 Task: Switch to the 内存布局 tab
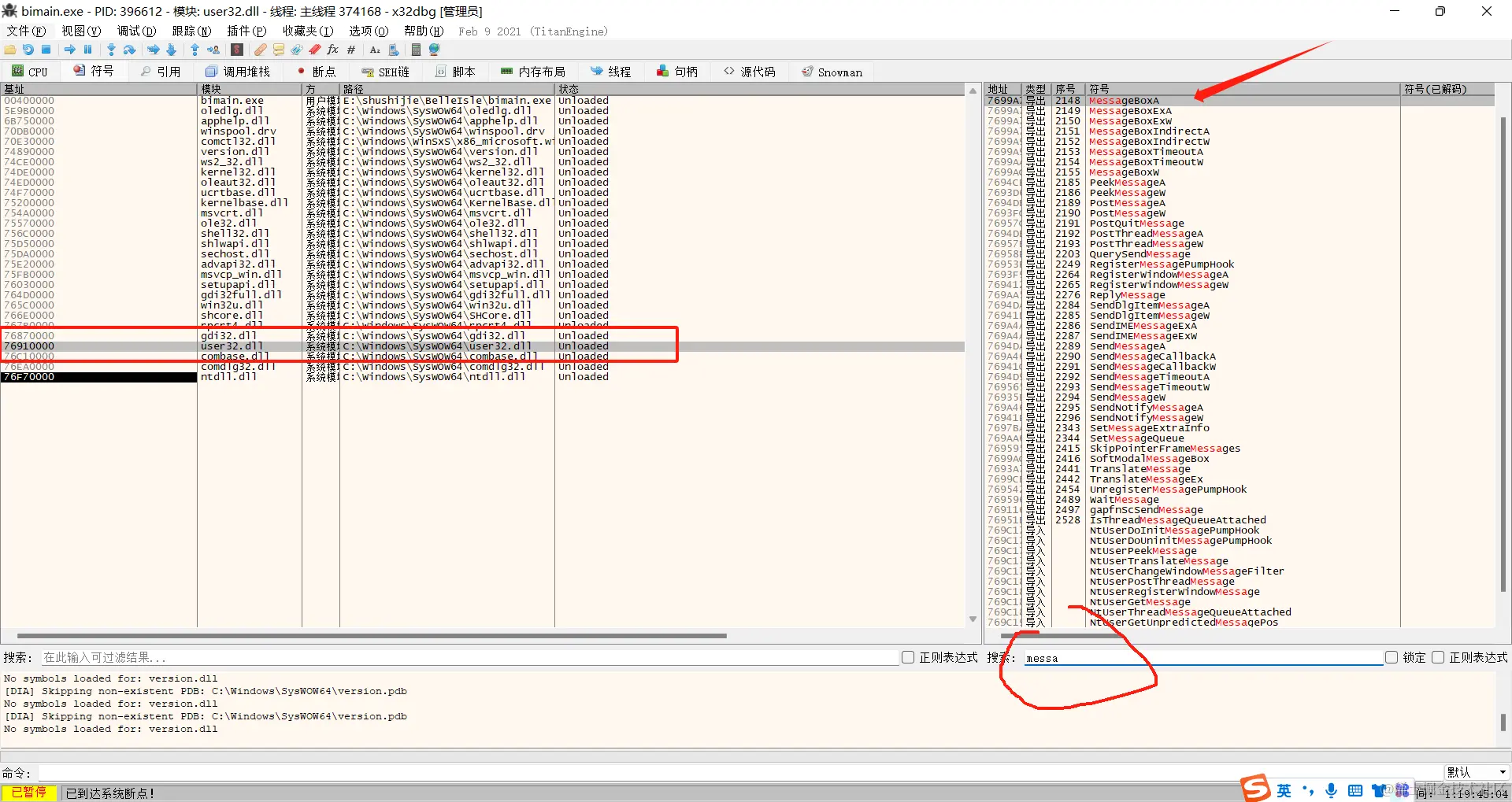coord(533,72)
